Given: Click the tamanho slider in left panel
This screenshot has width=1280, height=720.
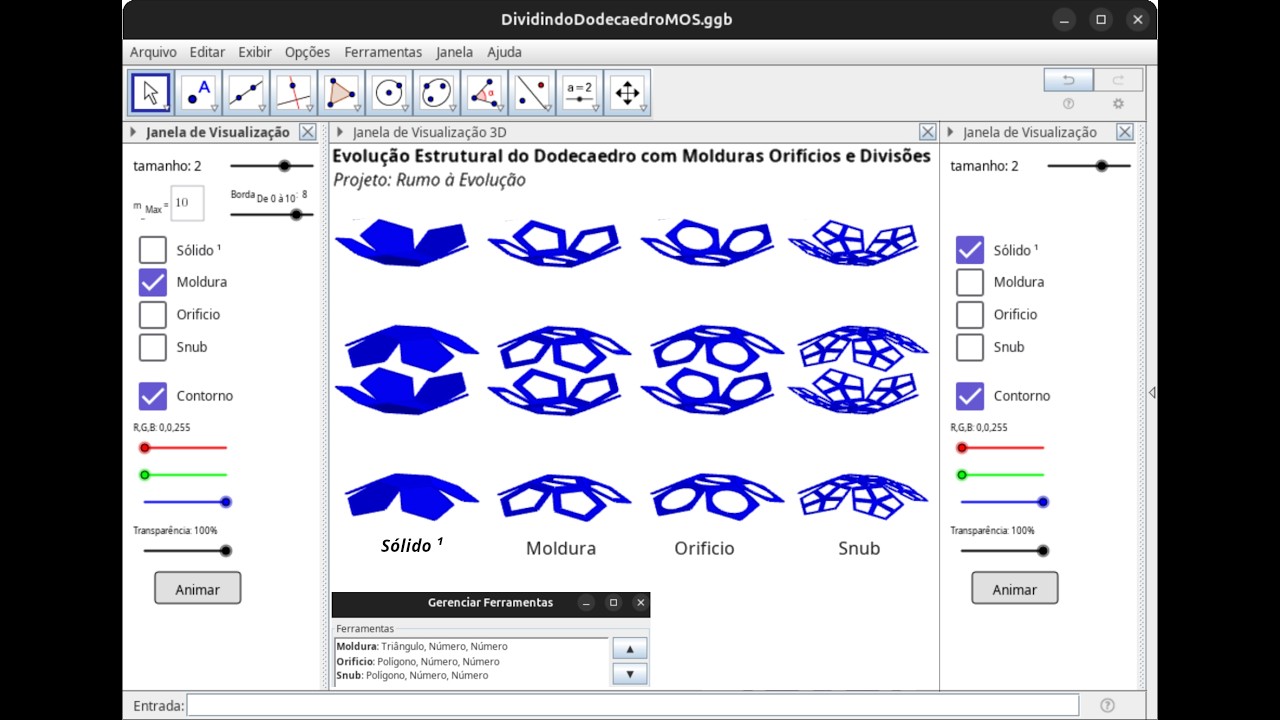Looking at the screenshot, I should (271, 166).
